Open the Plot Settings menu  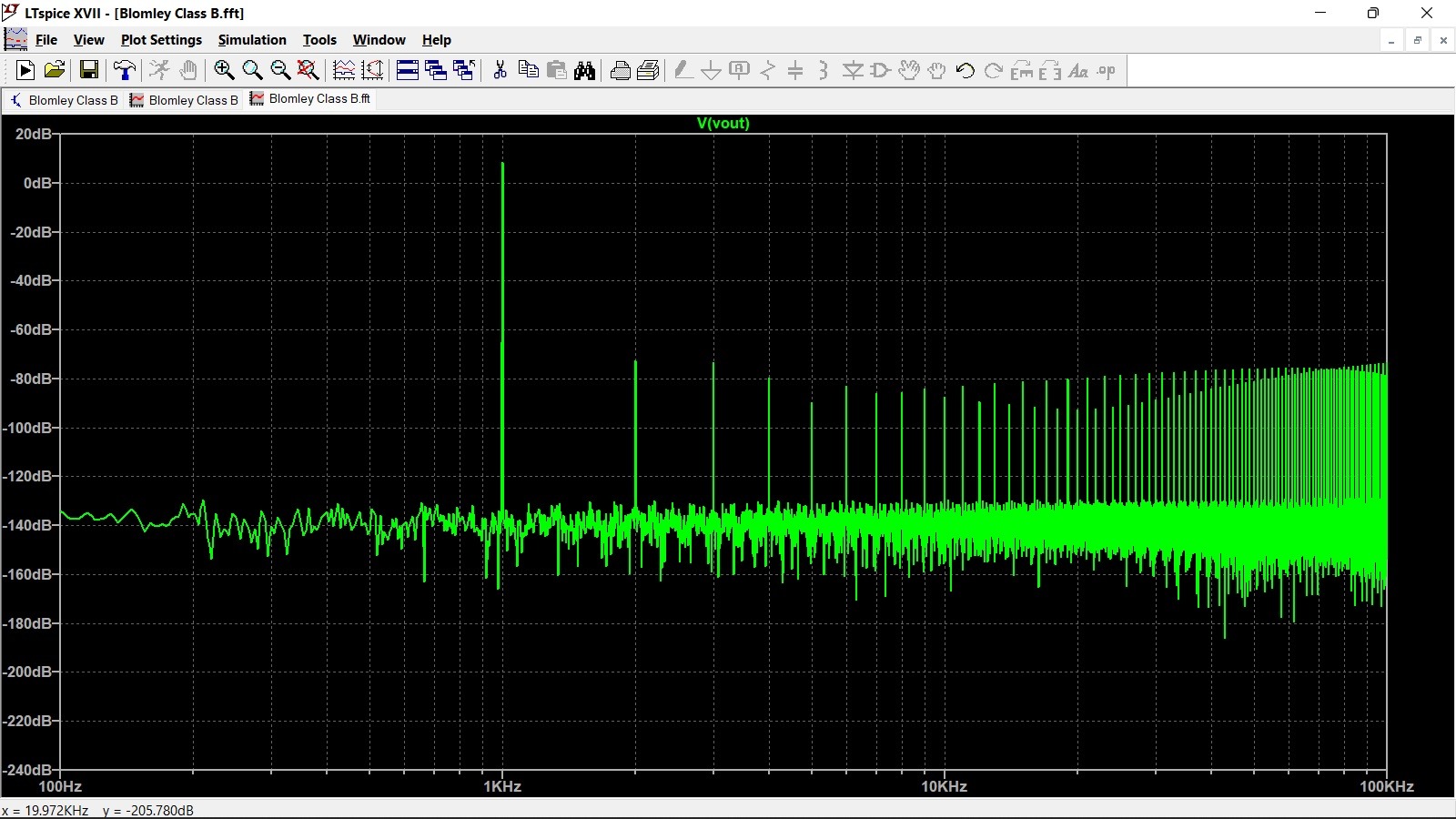coord(161,40)
